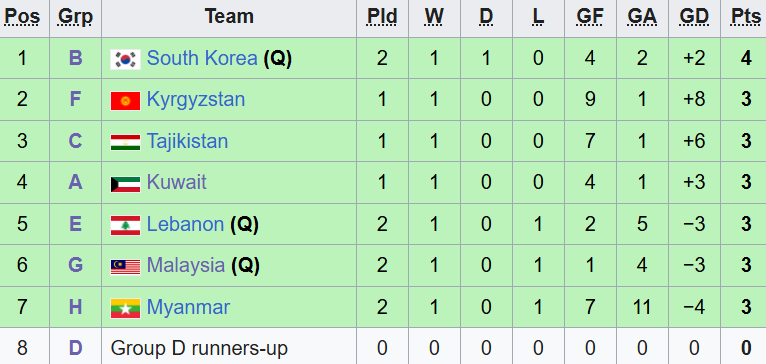Open the Group D link in last row
766x364 pixels.
tap(75, 348)
